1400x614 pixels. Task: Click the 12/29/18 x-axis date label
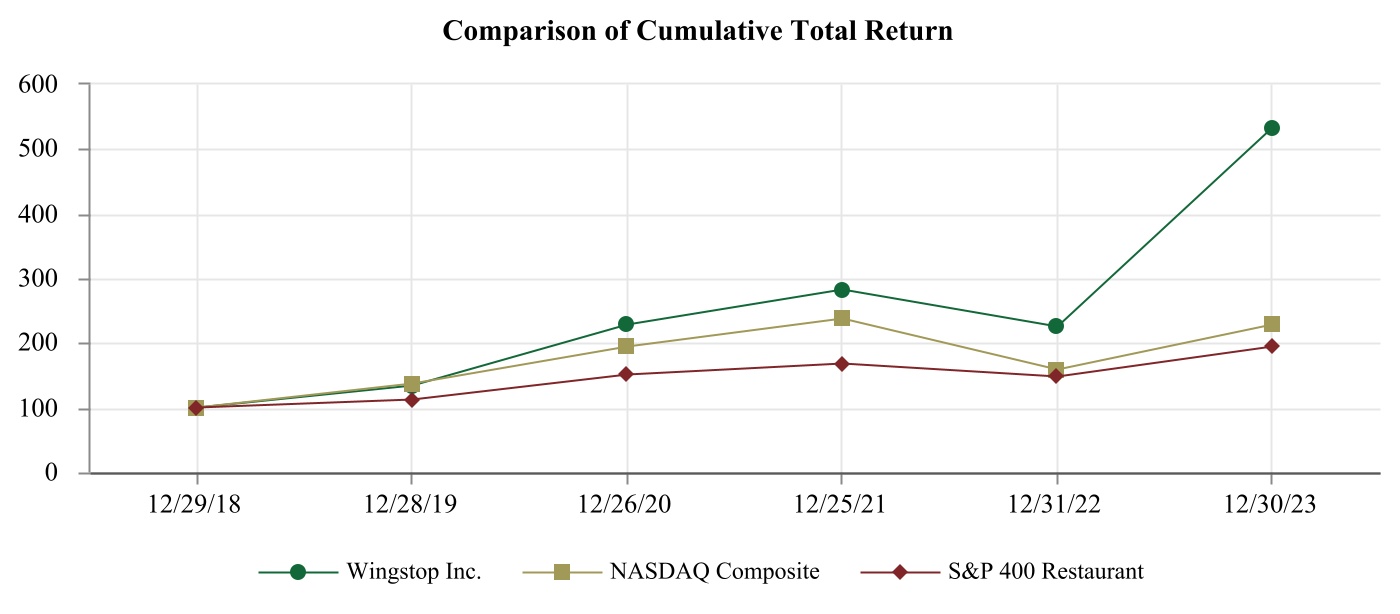tap(196, 505)
